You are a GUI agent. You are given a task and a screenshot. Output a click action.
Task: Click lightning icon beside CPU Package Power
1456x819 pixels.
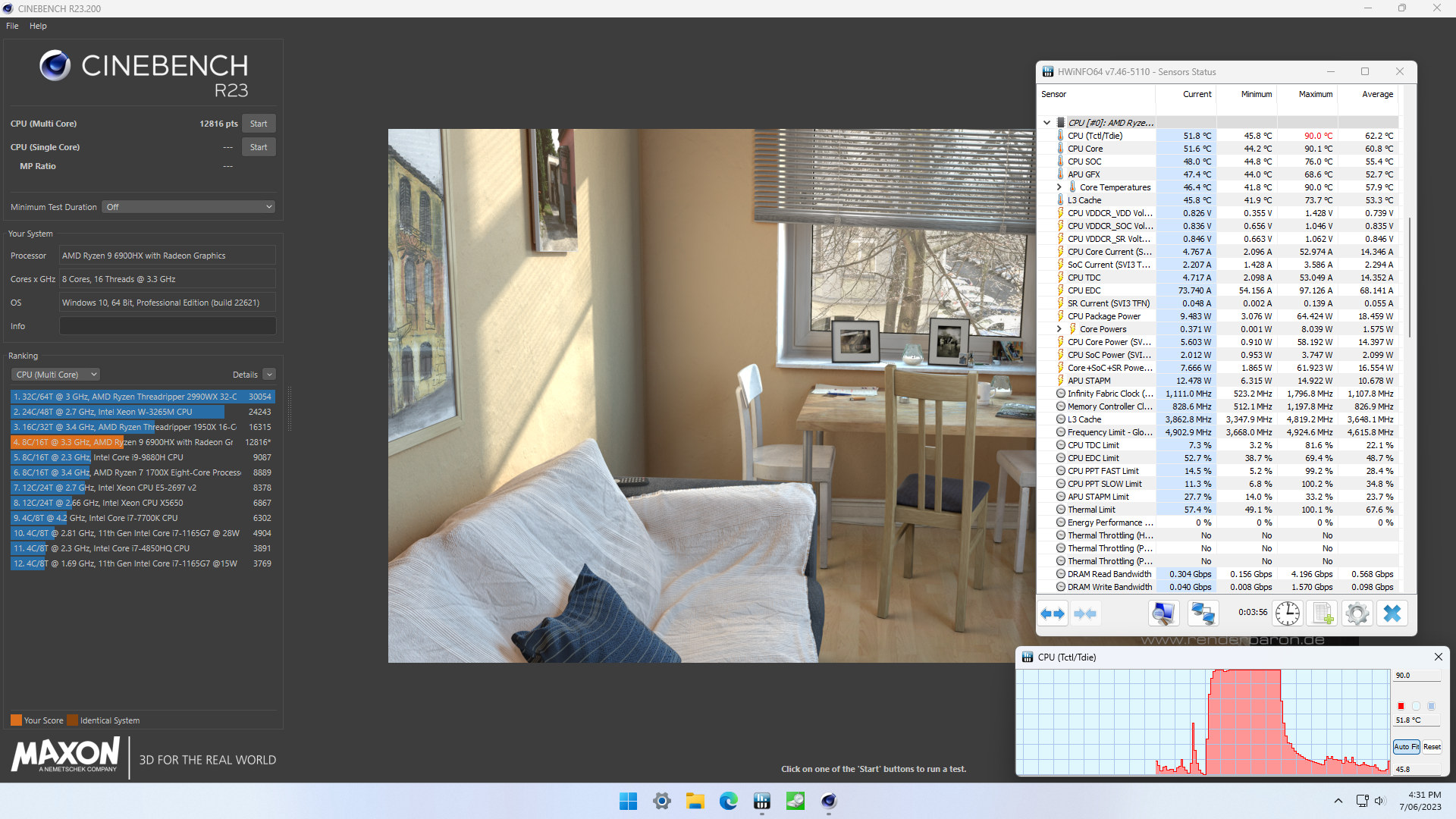[1060, 316]
